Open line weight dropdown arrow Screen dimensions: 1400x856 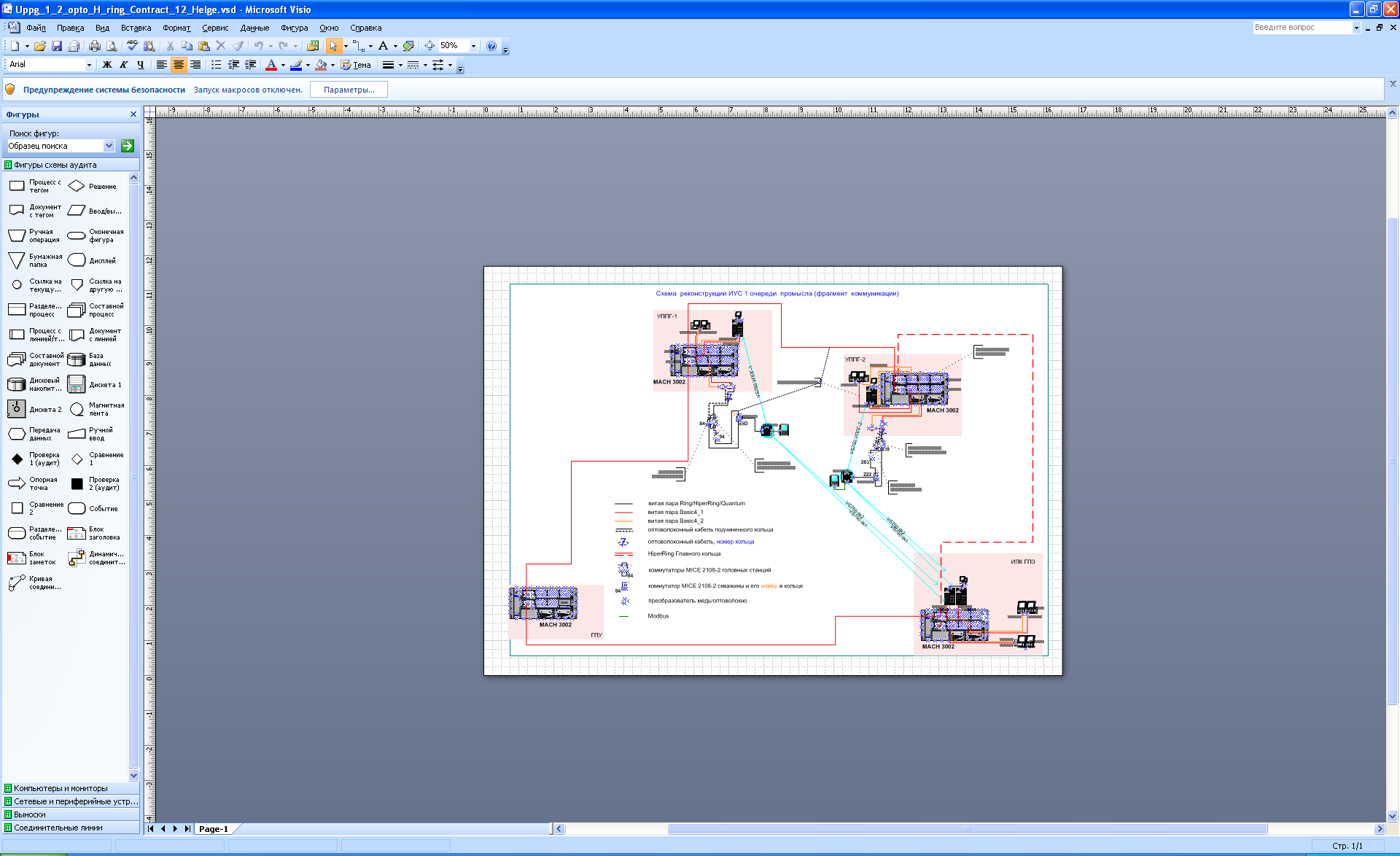click(400, 66)
